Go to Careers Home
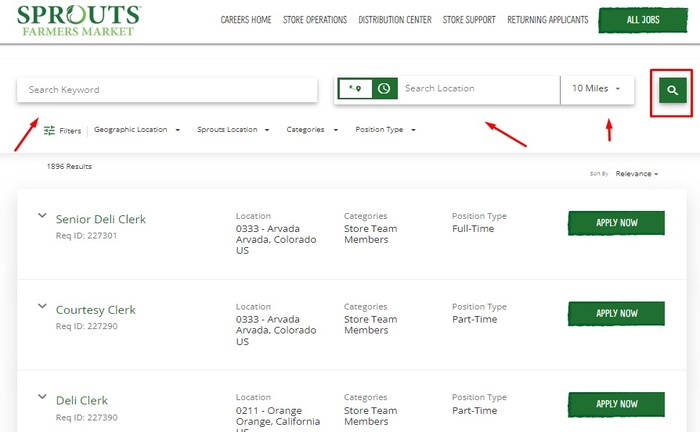Viewport: 700px width, 432px height. (x=246, y=20)
